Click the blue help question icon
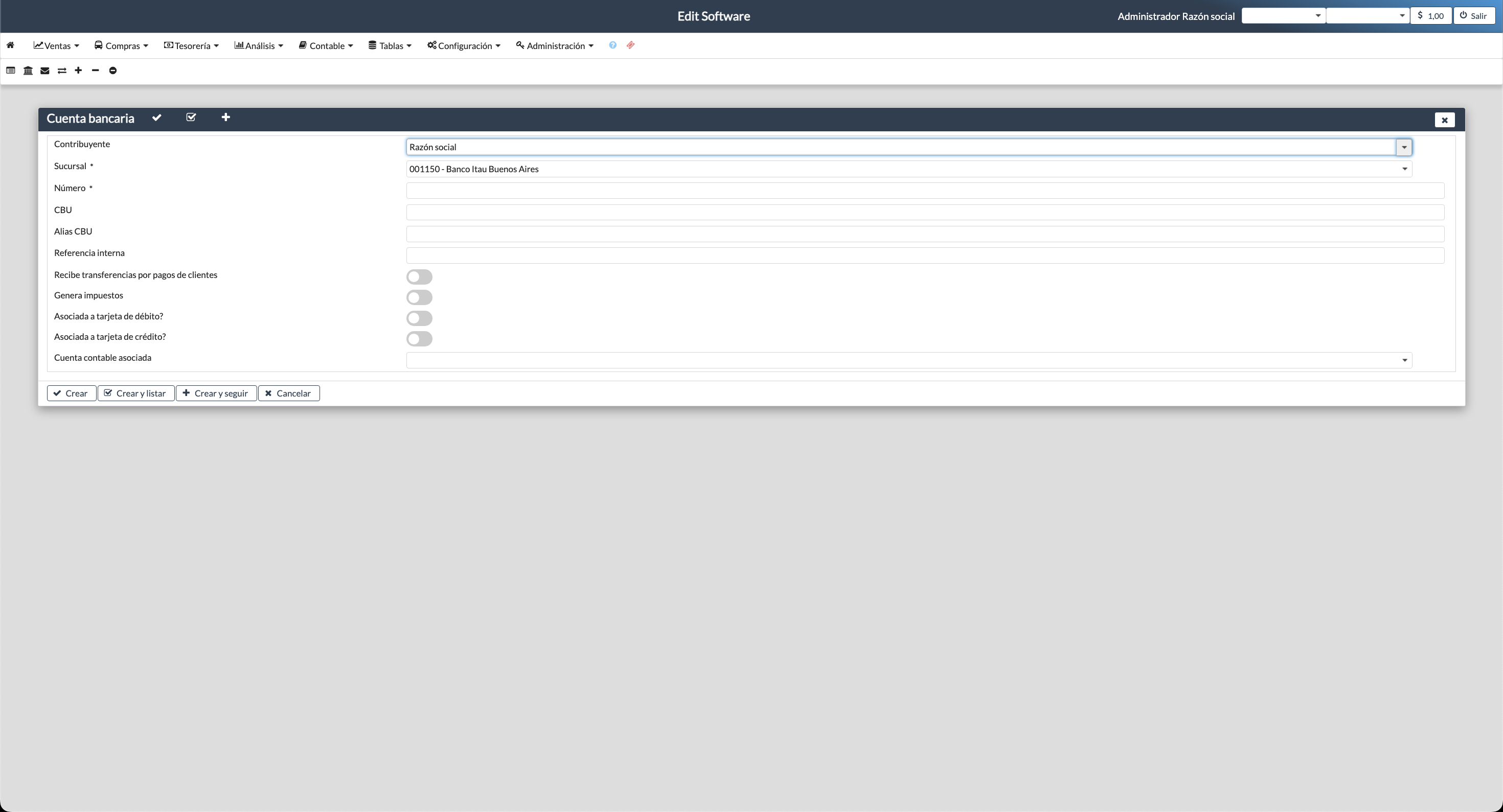 tap(612, 45)
